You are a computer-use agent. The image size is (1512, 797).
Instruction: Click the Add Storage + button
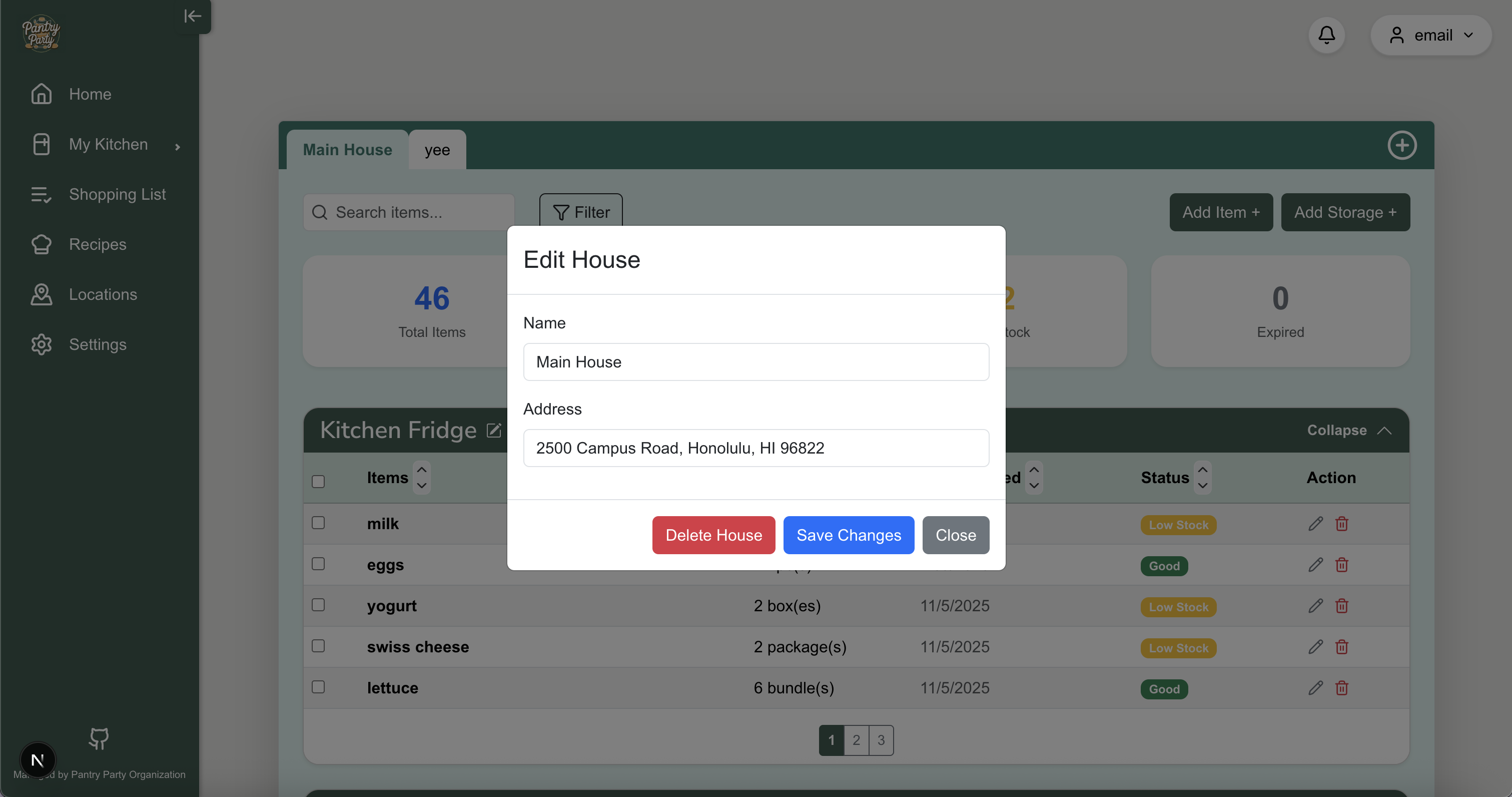(1345, 212)
